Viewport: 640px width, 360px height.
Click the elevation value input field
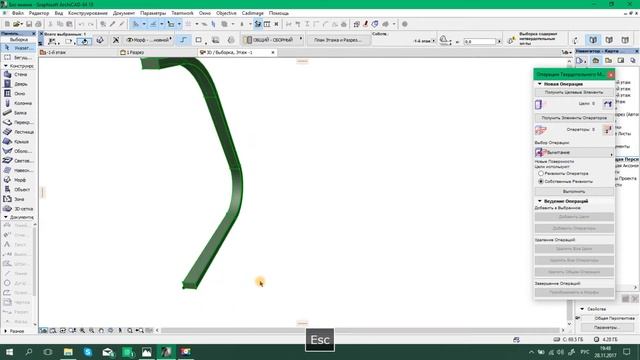[x=480, y=41]
